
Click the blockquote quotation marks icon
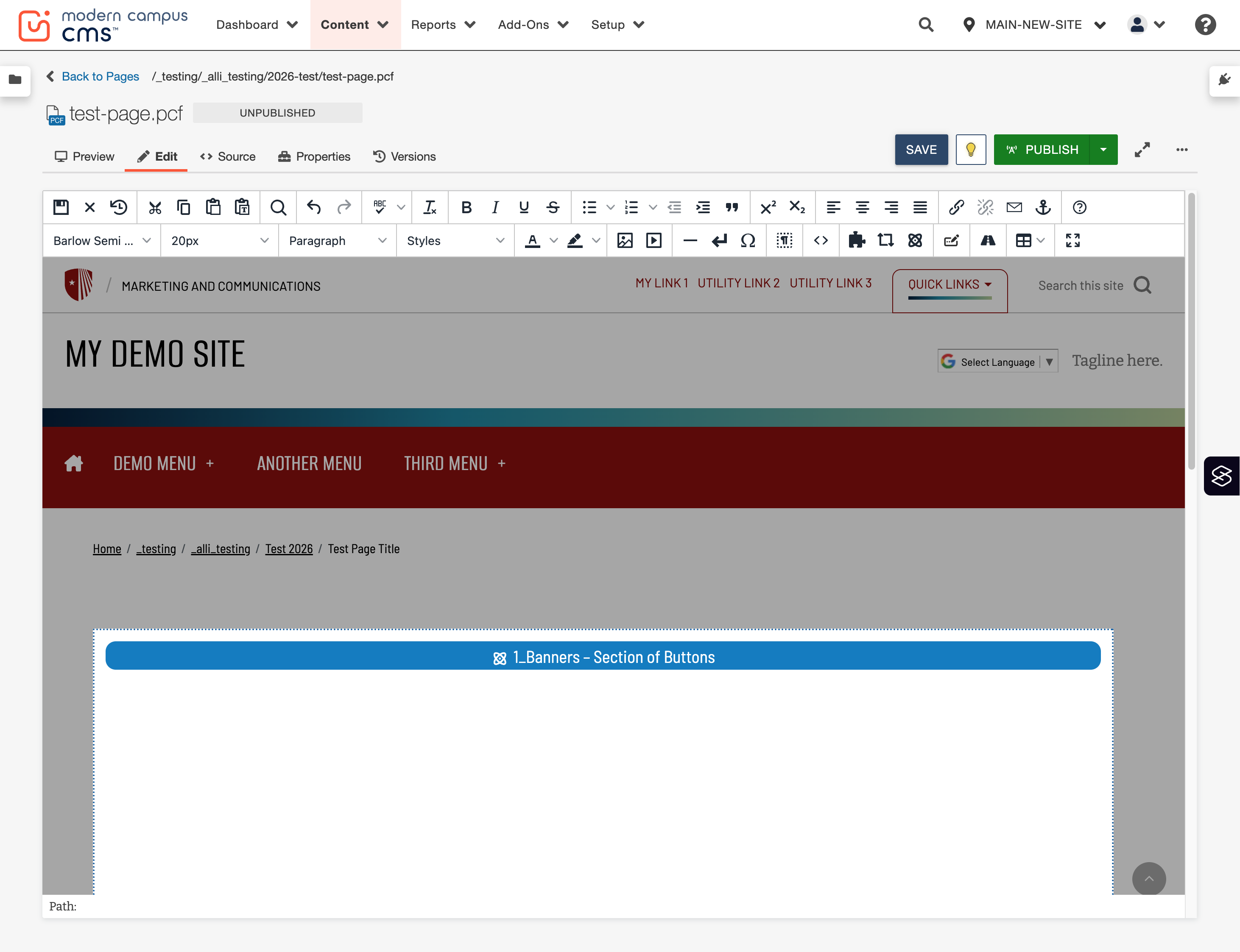pos(732,207)
